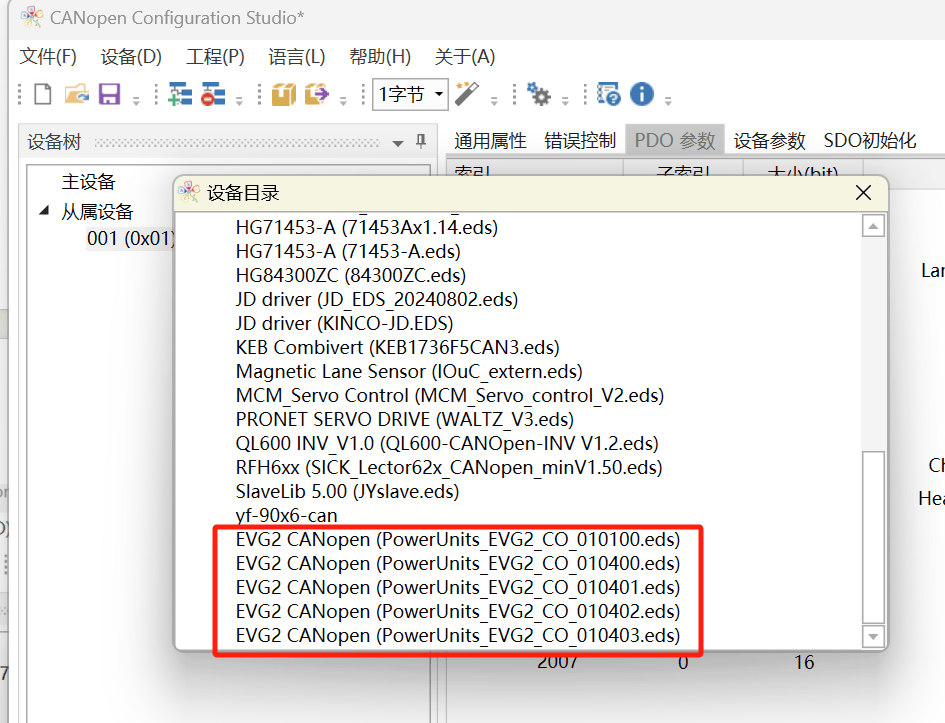Click the blue info circle icon
This screenshot has height=723, width=945.
pos(642,94)
